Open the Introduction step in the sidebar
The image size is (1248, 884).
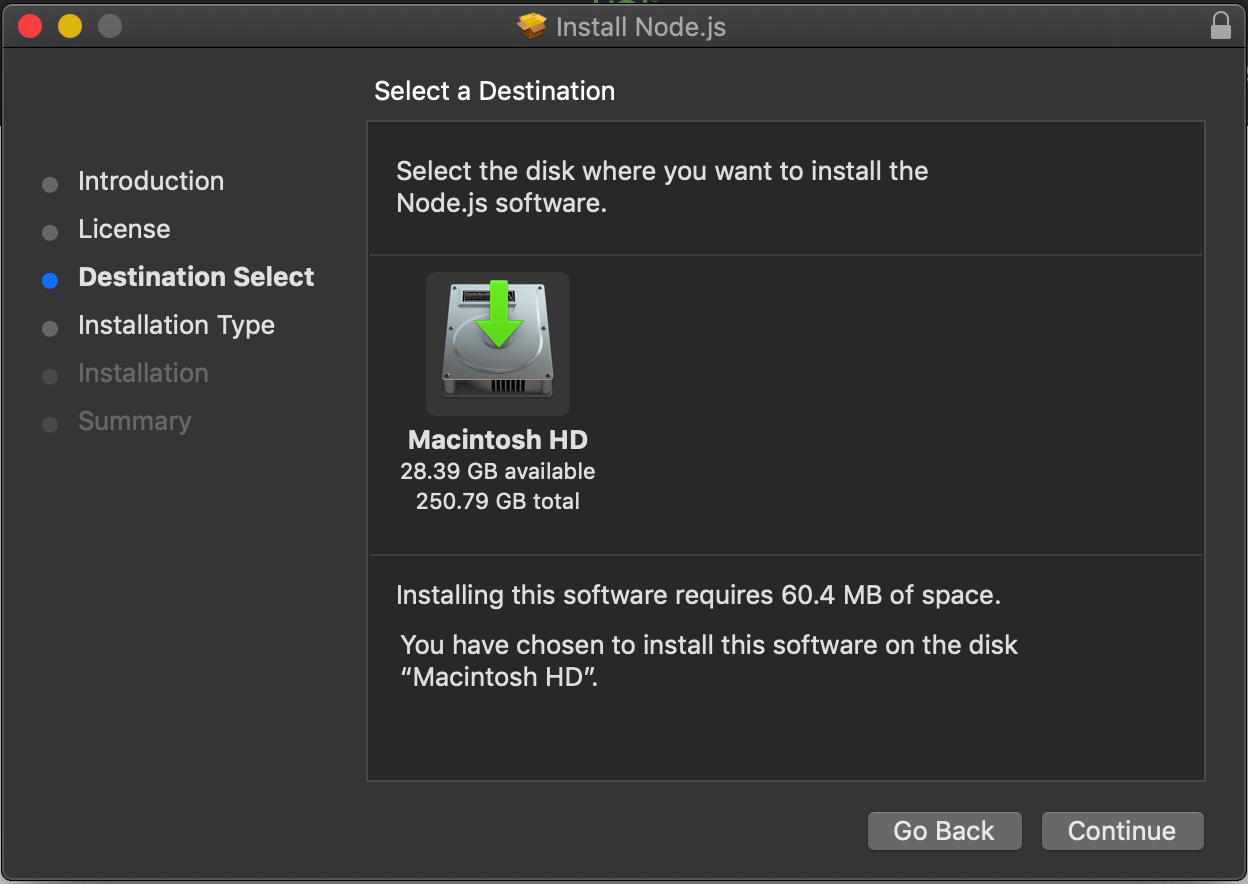151,181
